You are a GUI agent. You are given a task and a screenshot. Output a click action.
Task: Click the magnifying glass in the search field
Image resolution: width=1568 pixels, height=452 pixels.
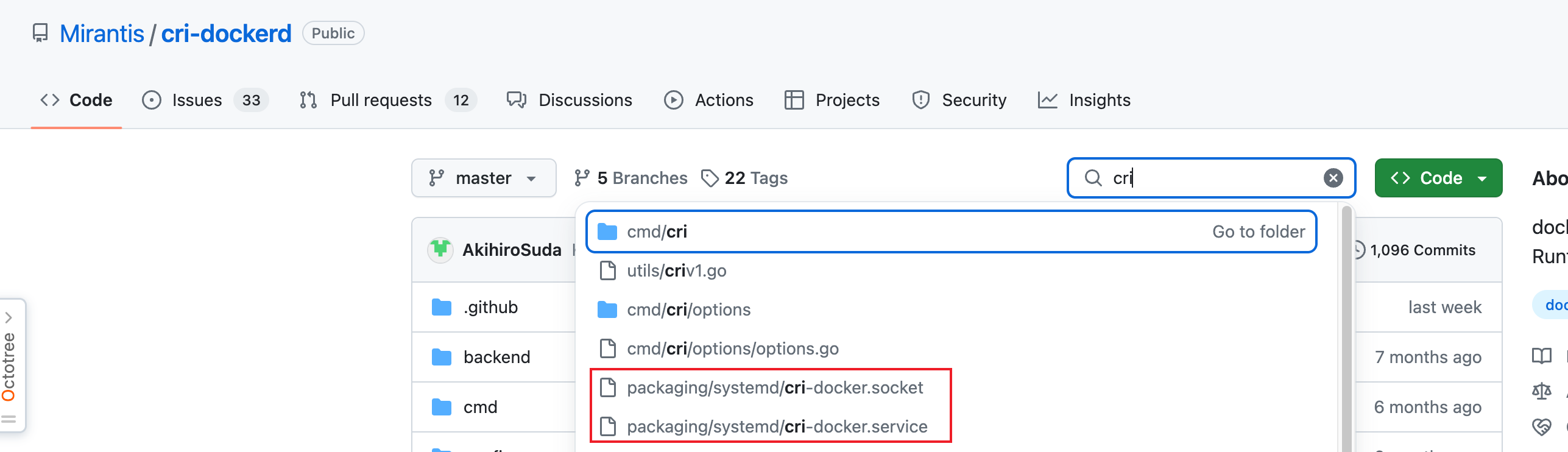[x=1092, y=178]
